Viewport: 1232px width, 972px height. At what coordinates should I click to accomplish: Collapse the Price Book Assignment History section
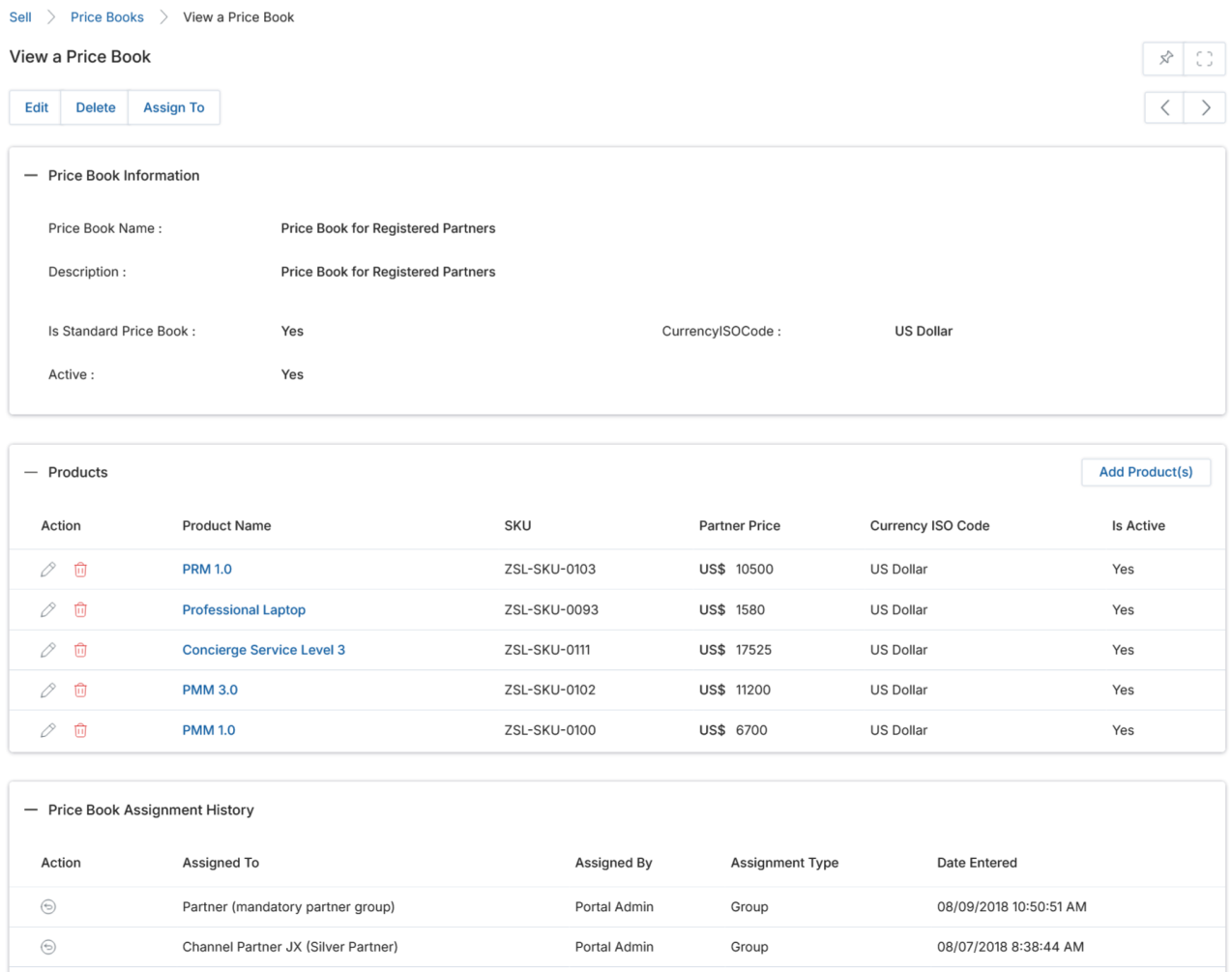click(31, 810)
